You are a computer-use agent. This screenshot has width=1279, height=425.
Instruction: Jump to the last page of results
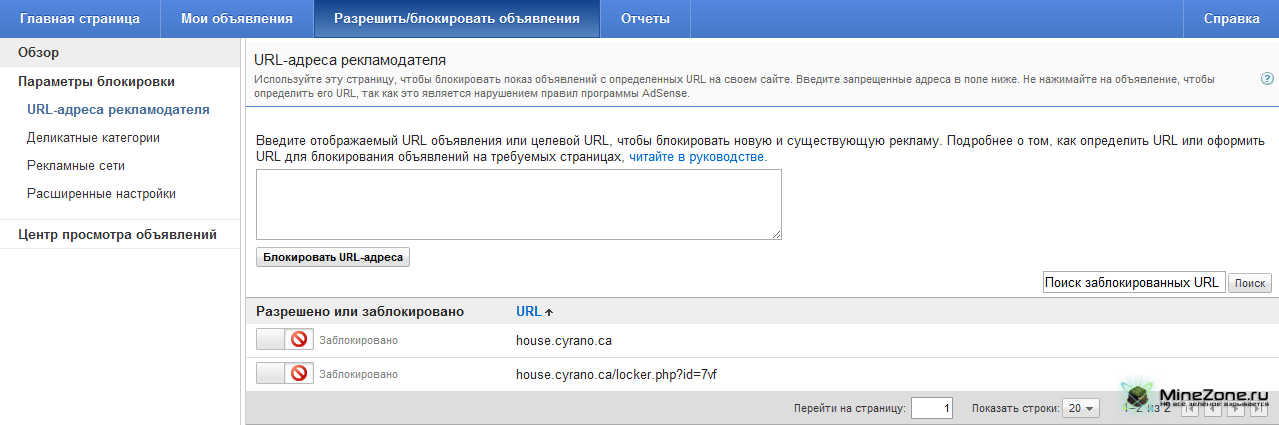tap(1258, 408)
